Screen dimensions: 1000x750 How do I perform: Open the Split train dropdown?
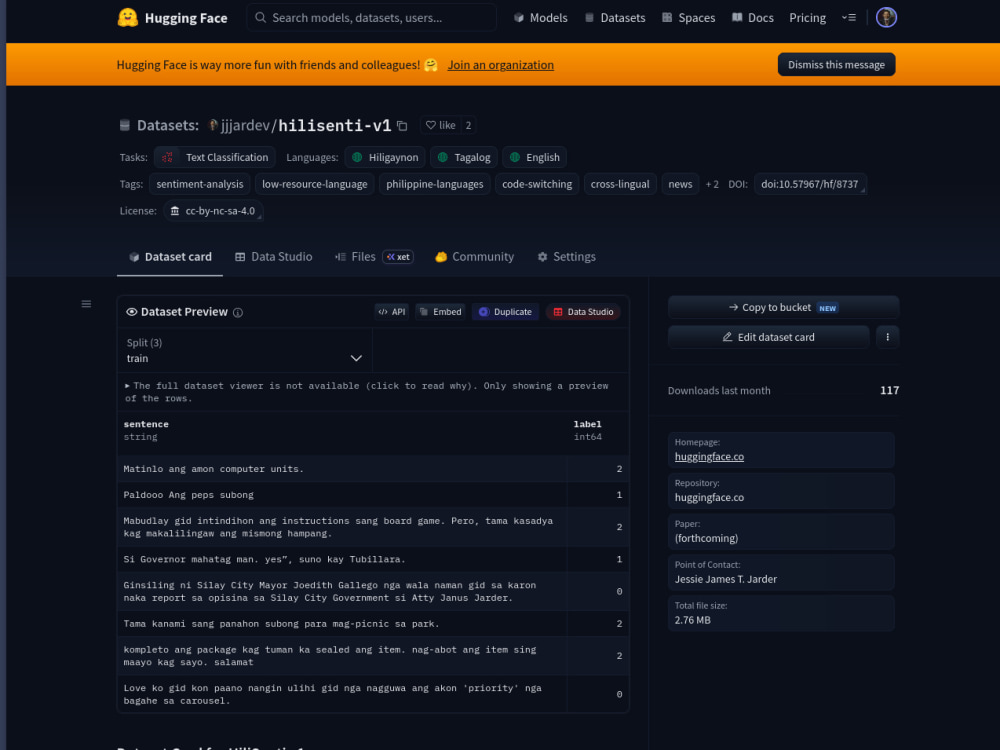point(244,351)
